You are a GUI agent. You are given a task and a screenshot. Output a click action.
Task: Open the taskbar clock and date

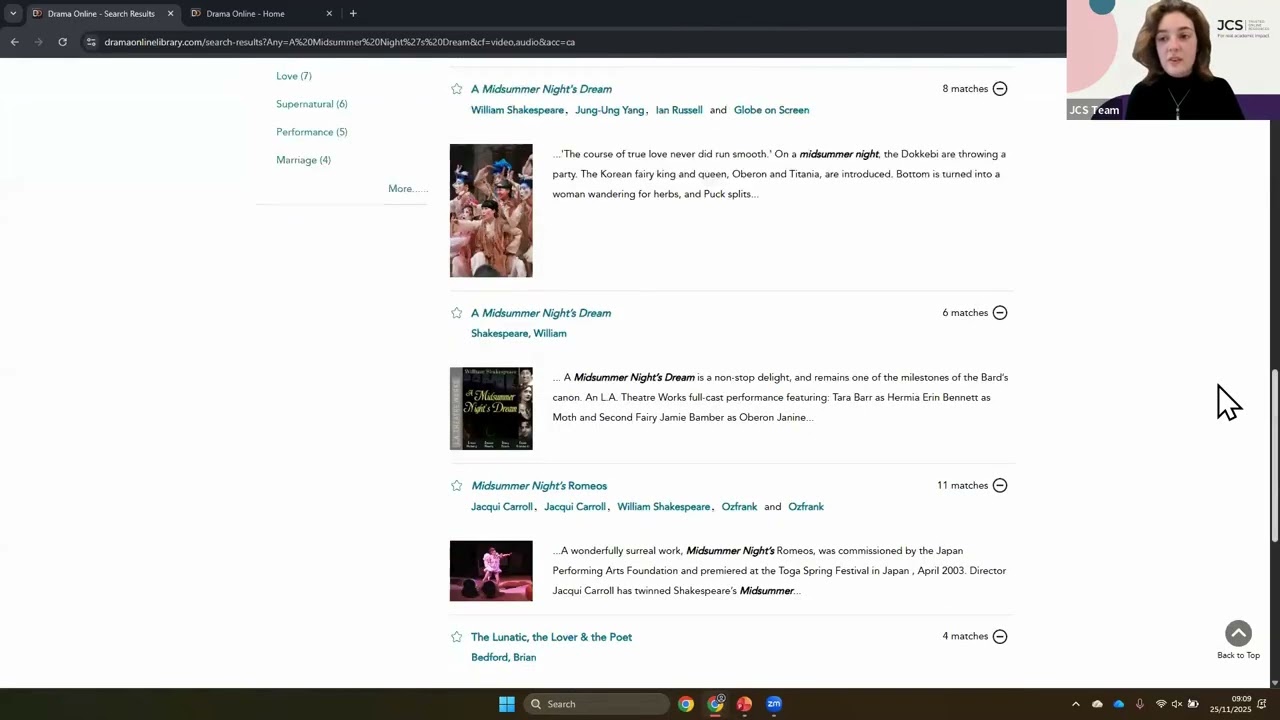coord(1230,704)
